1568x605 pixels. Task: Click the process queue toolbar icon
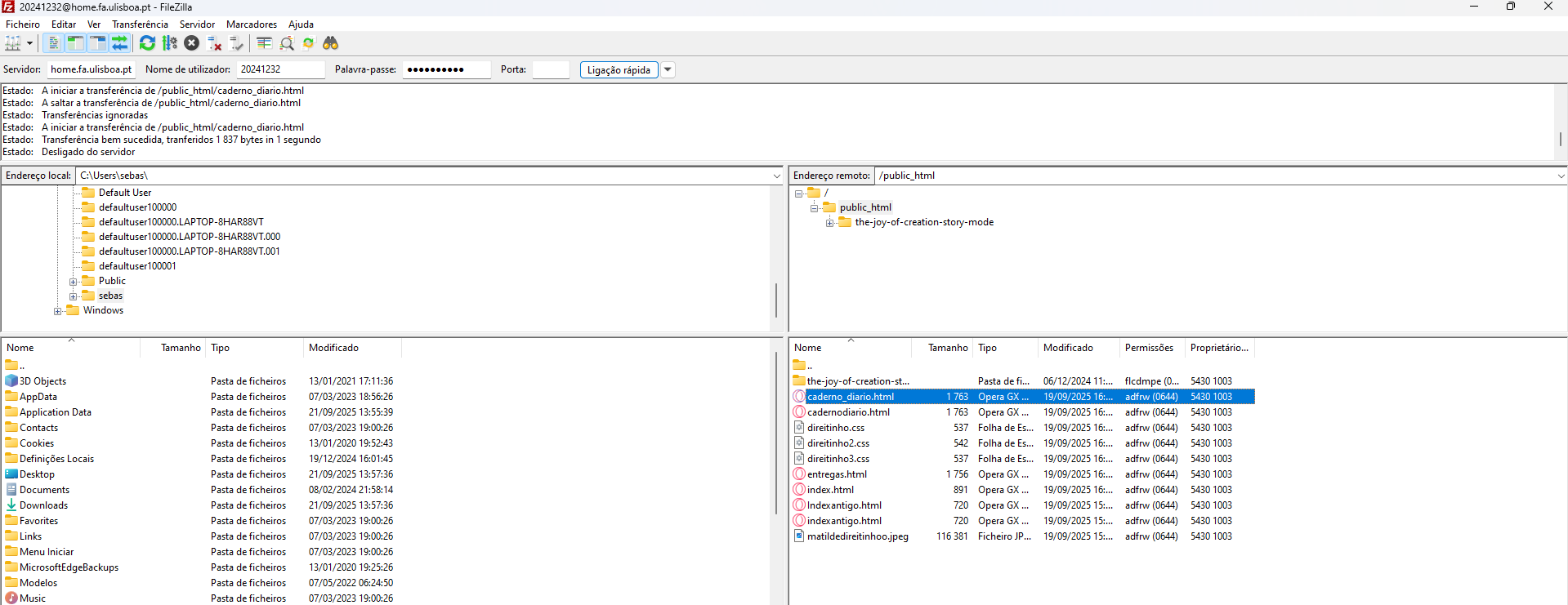tap(169, 43)
